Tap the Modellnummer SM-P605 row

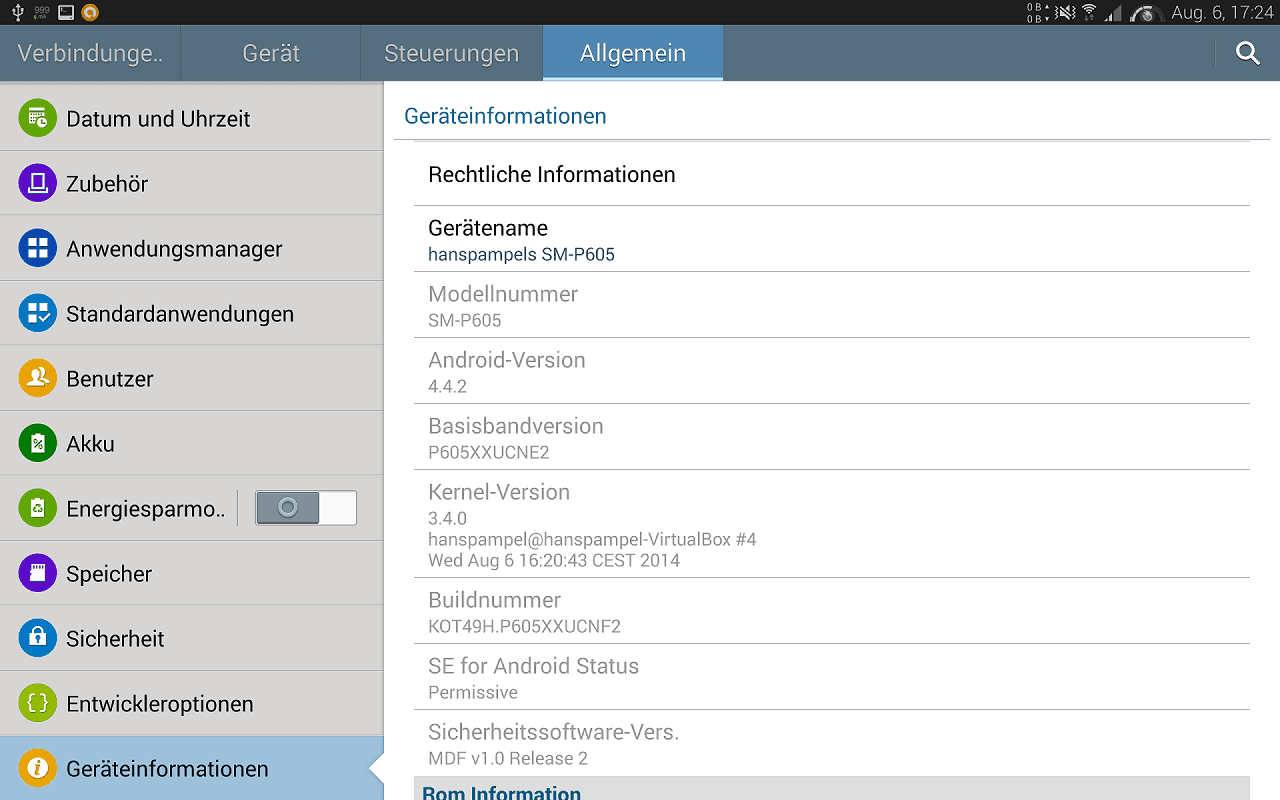click(x=832, y=305)
